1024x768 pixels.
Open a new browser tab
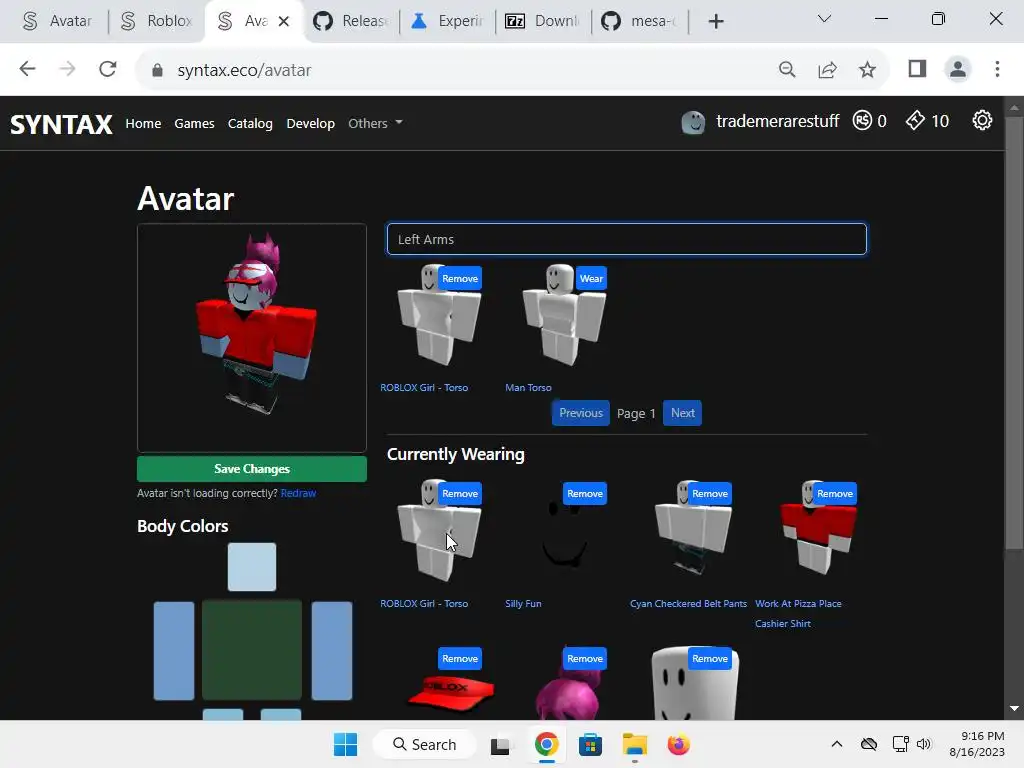point(716,22)
